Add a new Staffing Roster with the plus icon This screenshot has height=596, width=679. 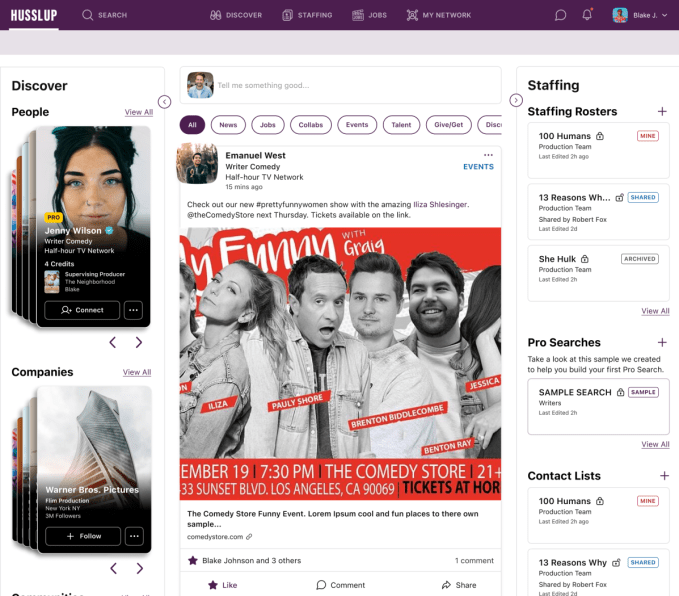click(662, 111)
